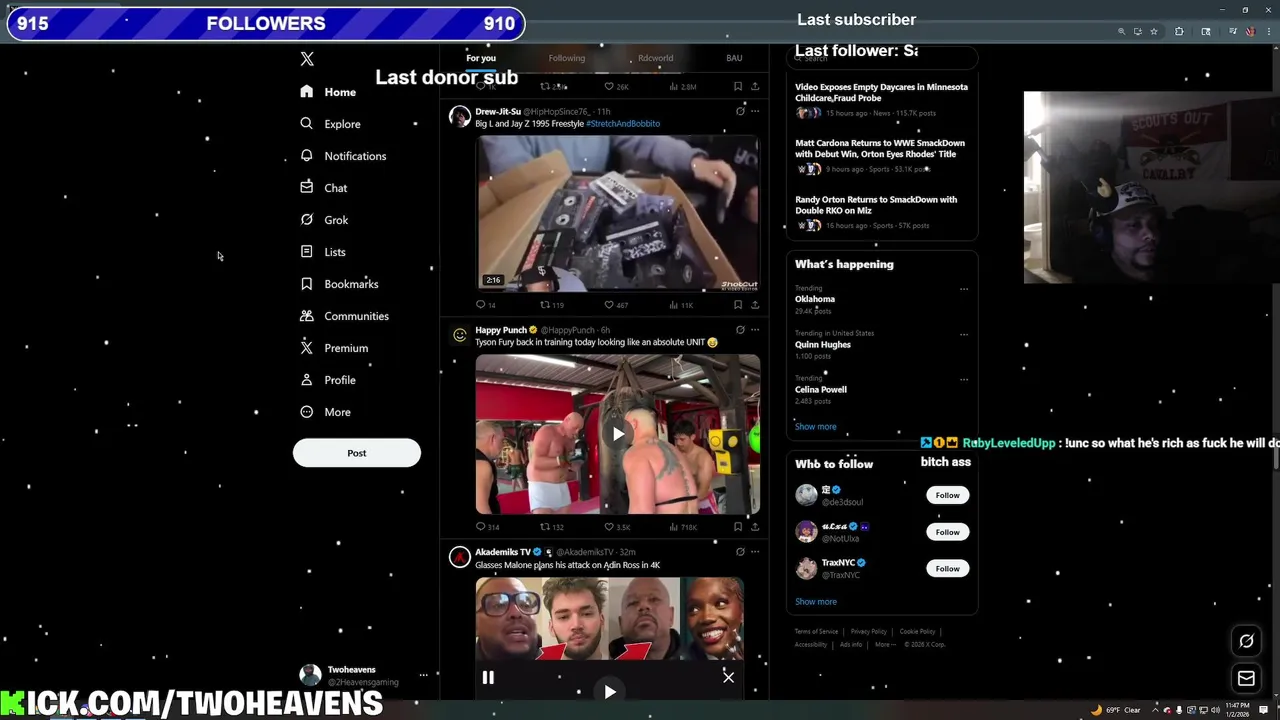Open options for the Oklahoma trend
This screenshot has width=1280, height=720.
coord(964,289)
